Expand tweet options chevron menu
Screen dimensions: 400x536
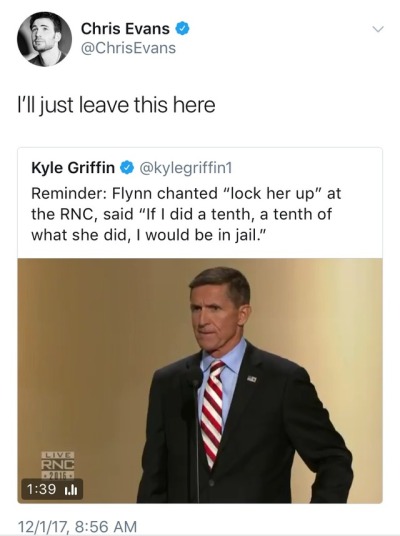[x=378, y=29]
